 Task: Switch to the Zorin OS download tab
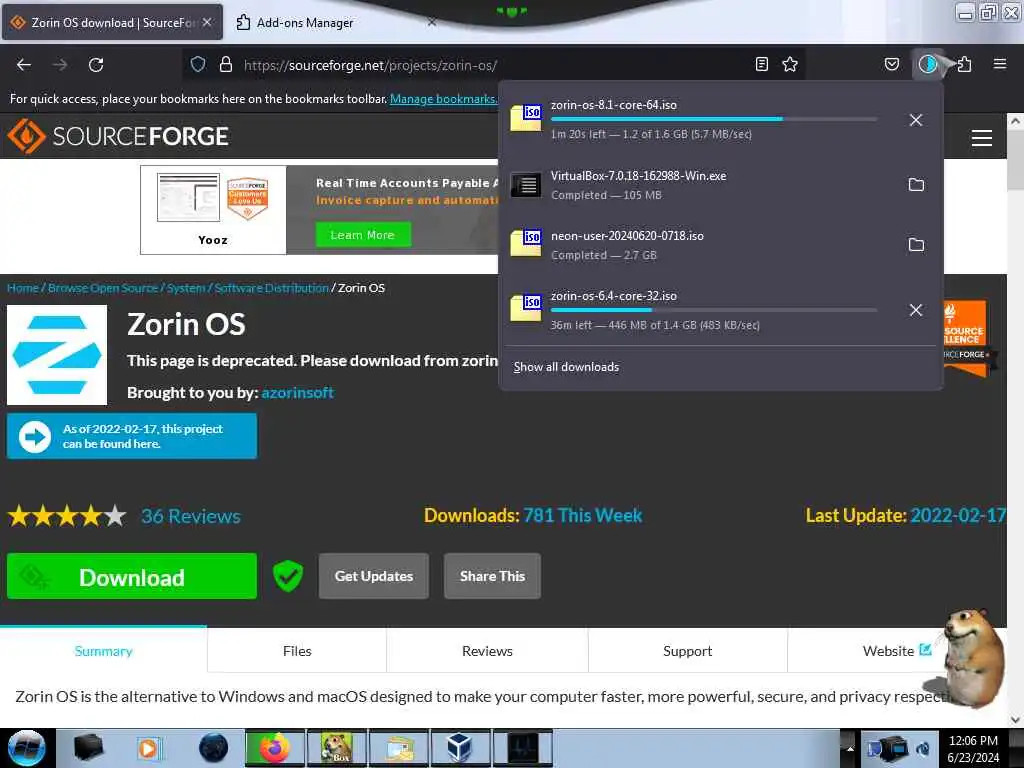pos(112,22)
